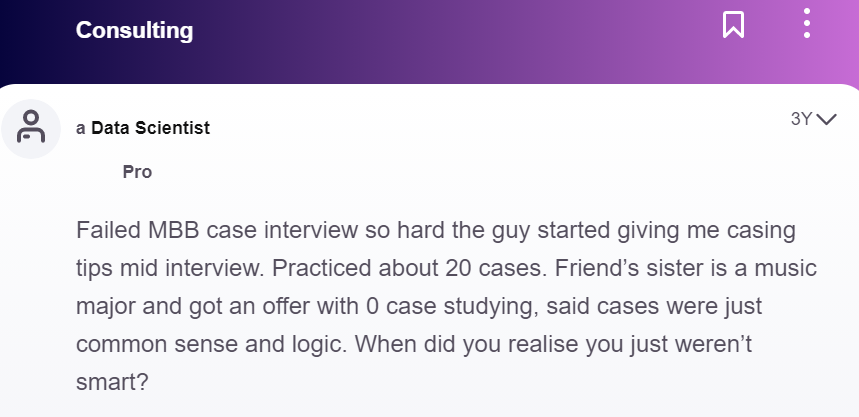This screenshot has height=417, width=859.
Task: Click the text common sense and logic
Action: 213,345
